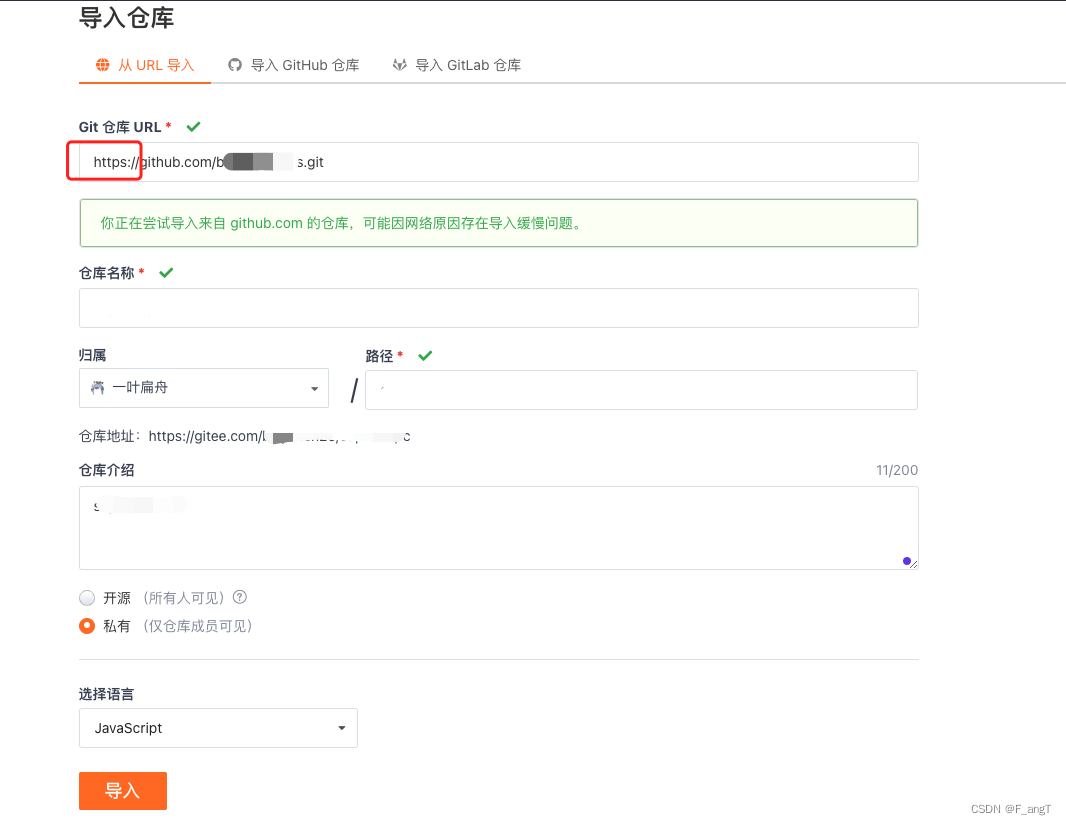Select the 开源 radio option

[87, 598]
